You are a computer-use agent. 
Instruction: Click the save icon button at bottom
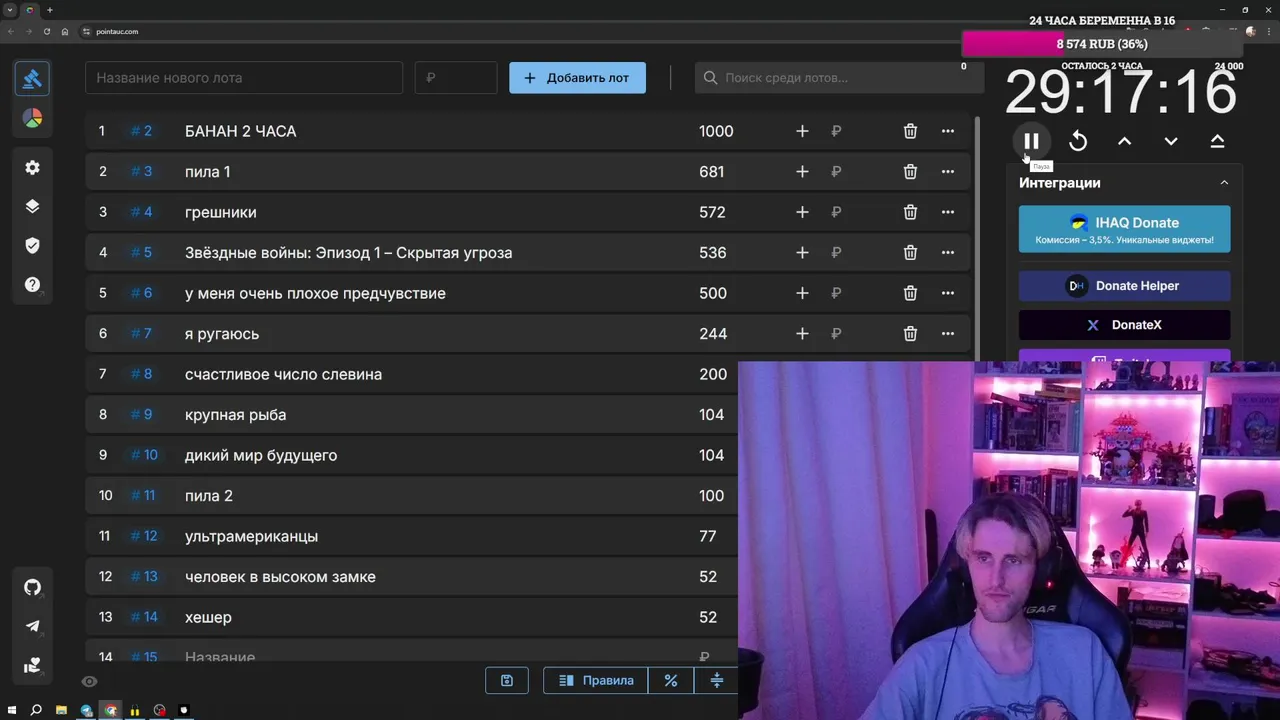coord(507,680)
